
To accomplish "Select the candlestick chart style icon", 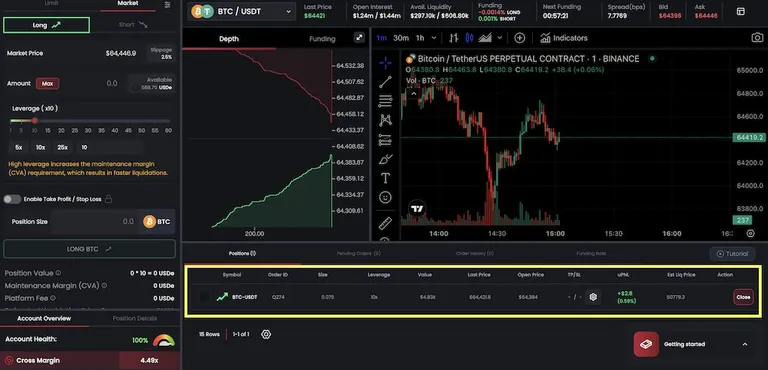I will coord(469,38).
